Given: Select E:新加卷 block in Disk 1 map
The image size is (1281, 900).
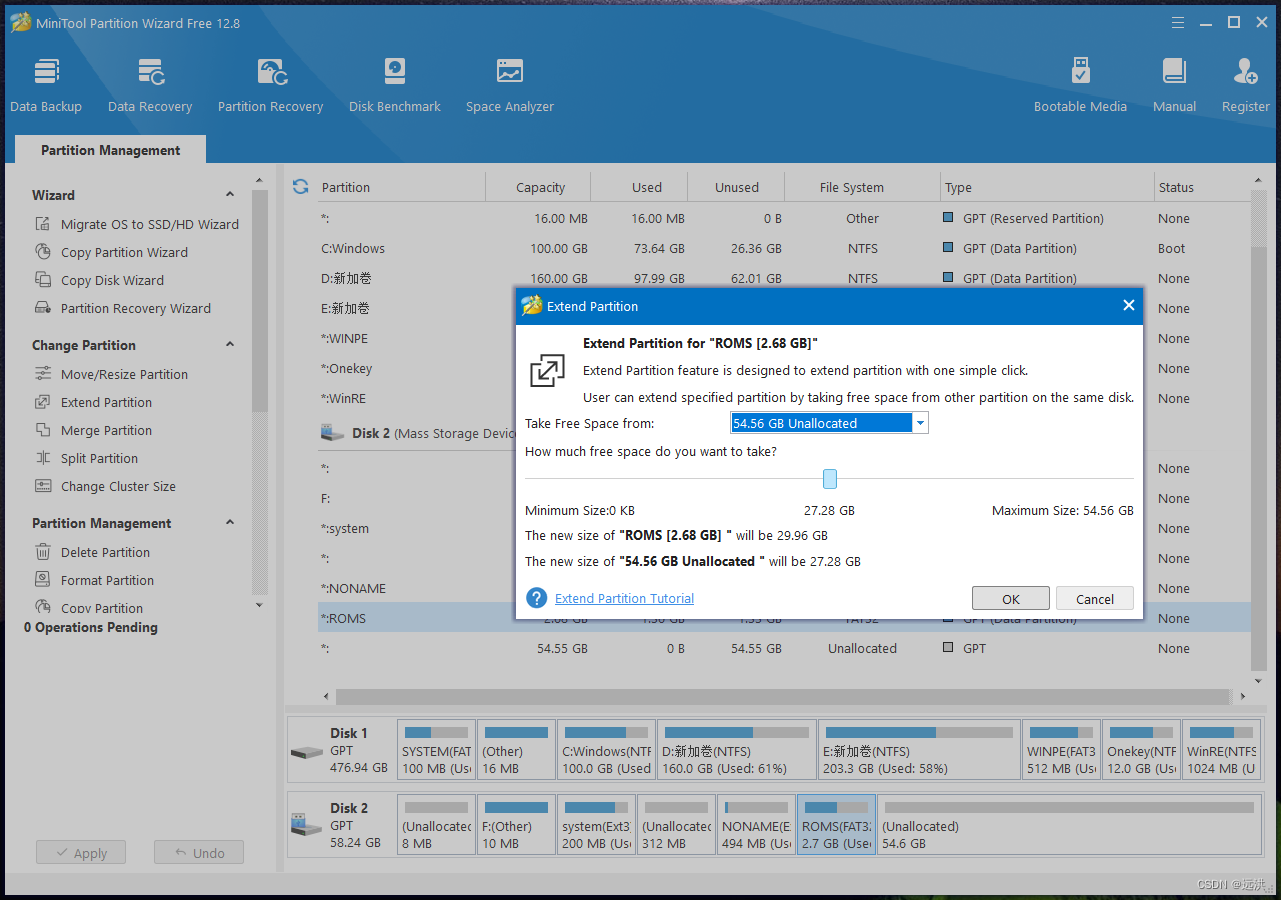Looking at the screenshot, I should (919, 750).
